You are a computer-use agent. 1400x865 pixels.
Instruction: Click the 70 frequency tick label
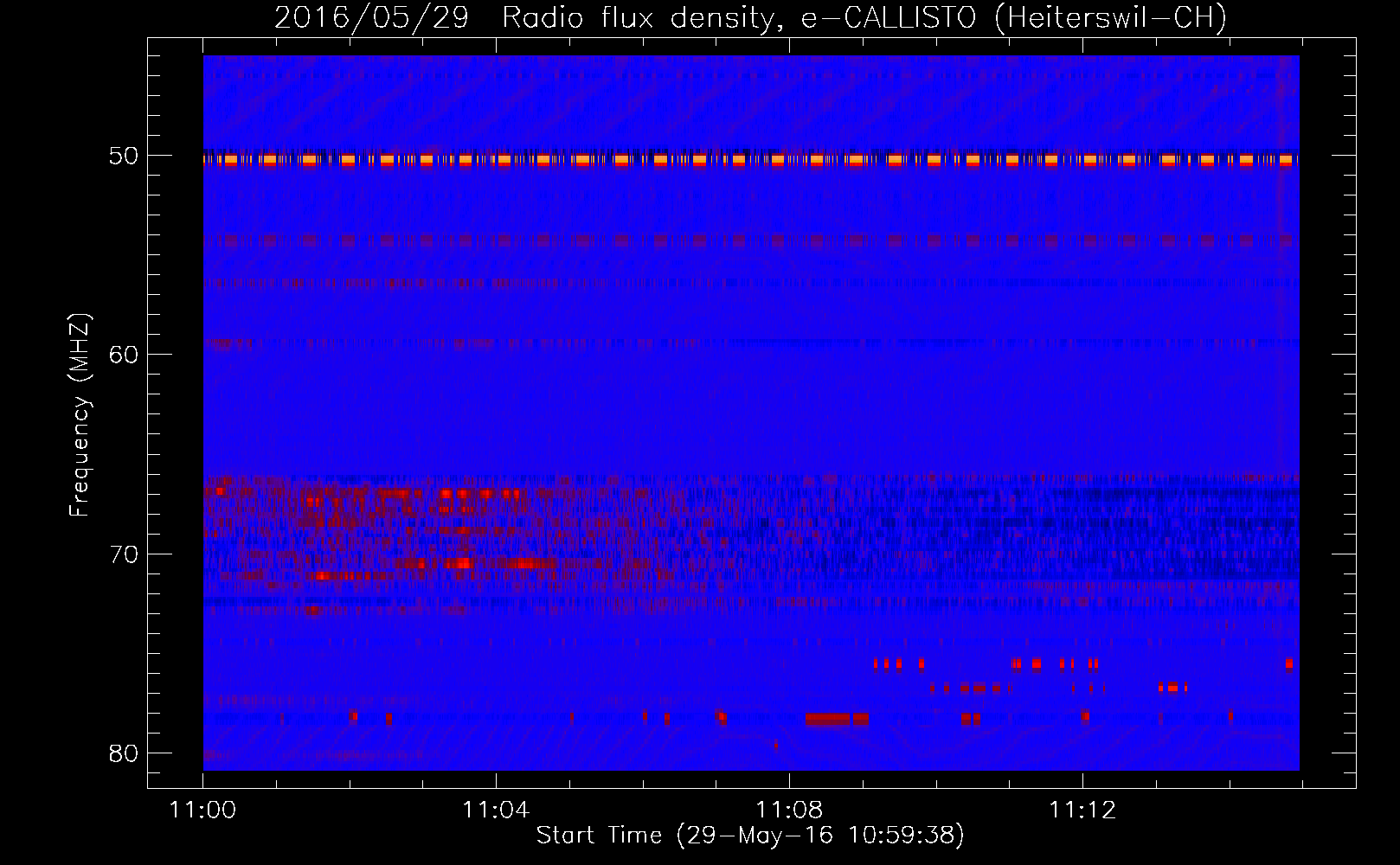click(122, 554)
